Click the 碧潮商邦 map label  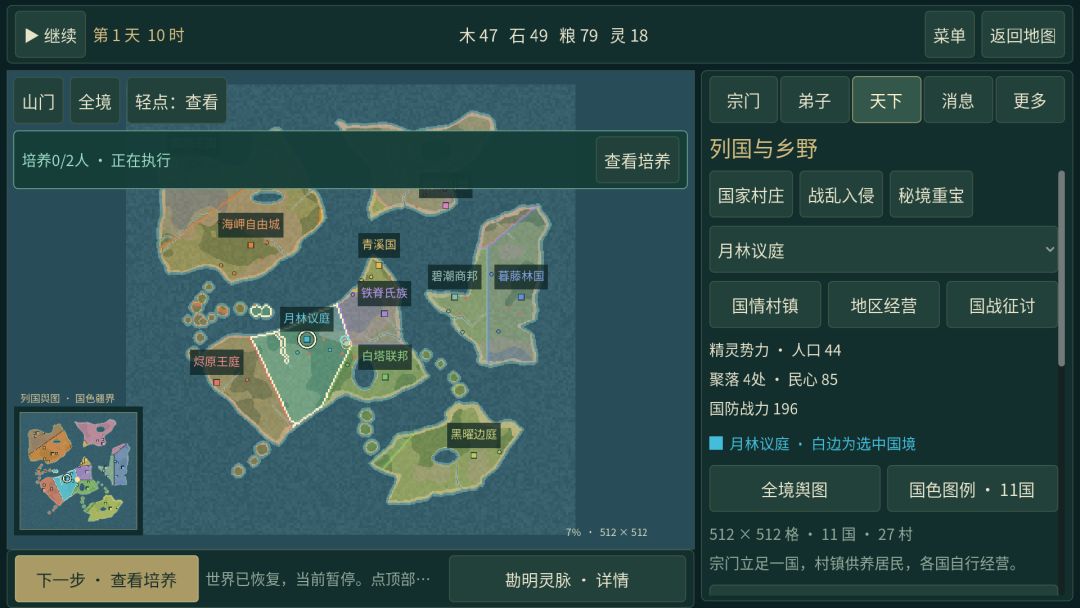(x=454, y=276)
